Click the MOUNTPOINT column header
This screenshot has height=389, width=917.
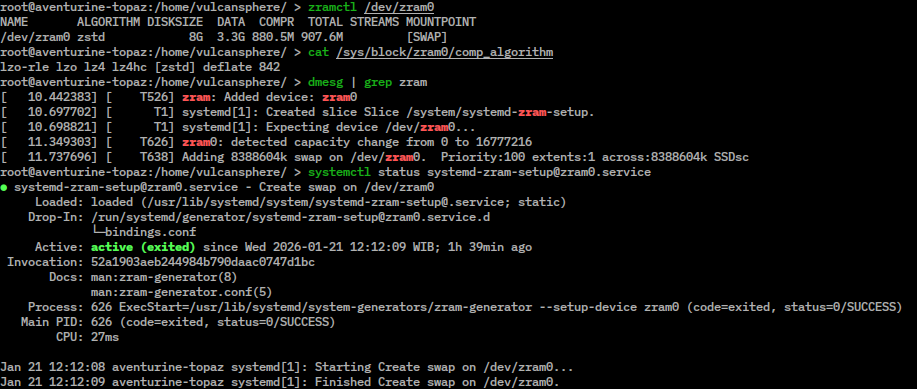coord(441,22)
